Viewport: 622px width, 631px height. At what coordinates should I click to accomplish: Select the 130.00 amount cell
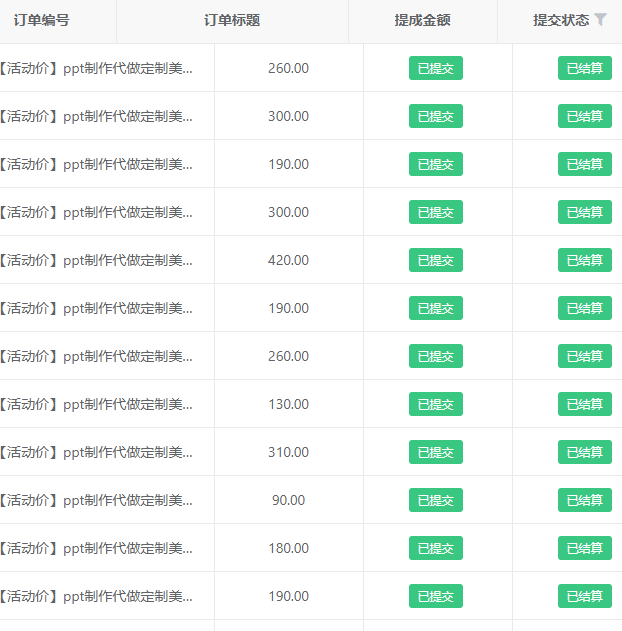click(288, 404)
